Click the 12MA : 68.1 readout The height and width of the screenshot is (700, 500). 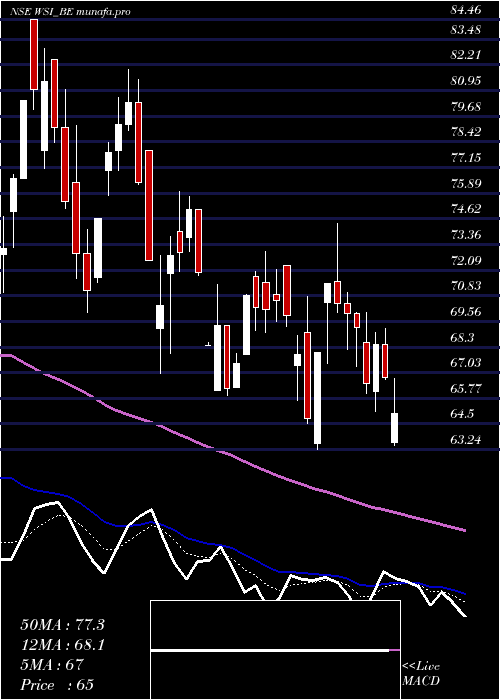(x=62, y=645)
